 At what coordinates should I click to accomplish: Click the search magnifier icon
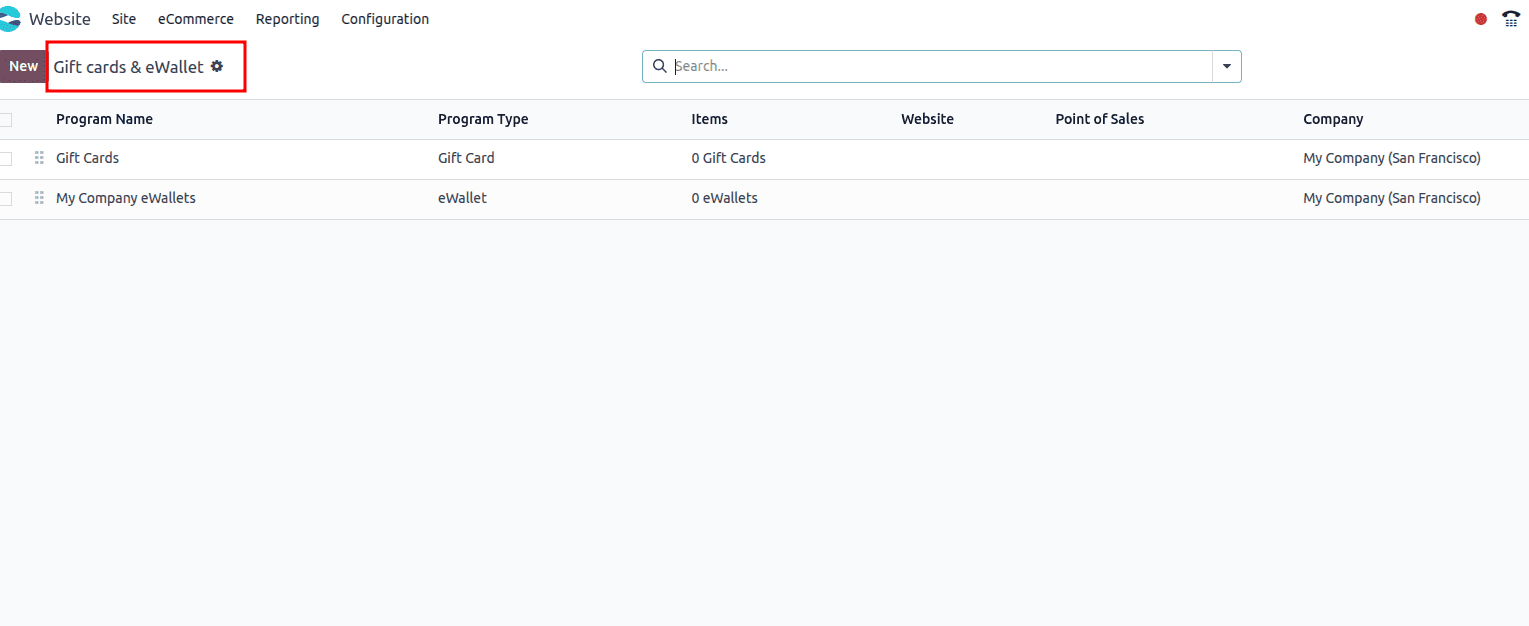pyautogui.click(x=659, y=66)
